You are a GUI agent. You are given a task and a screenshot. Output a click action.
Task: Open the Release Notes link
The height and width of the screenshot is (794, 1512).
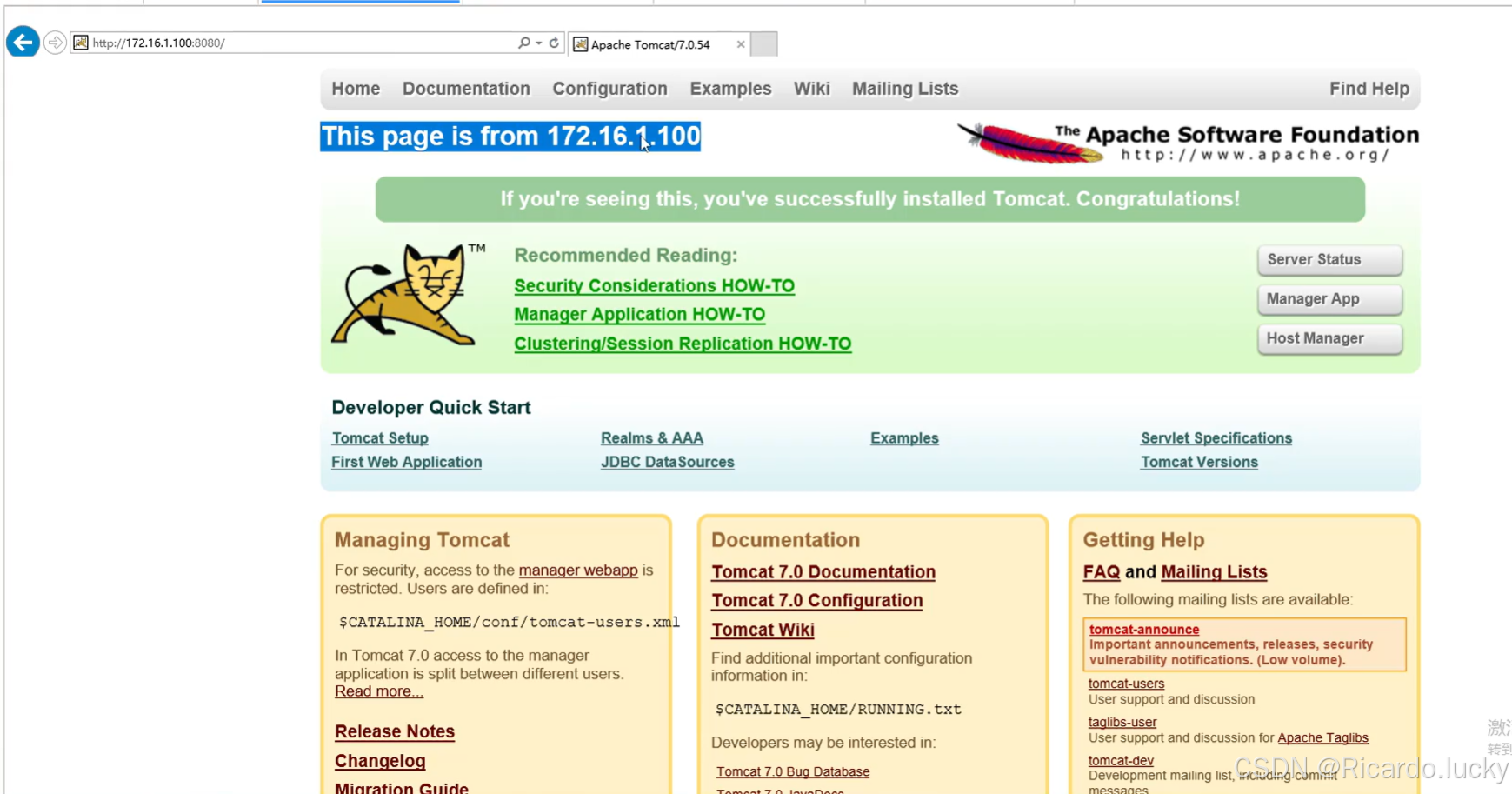click(x=395, y=731)
